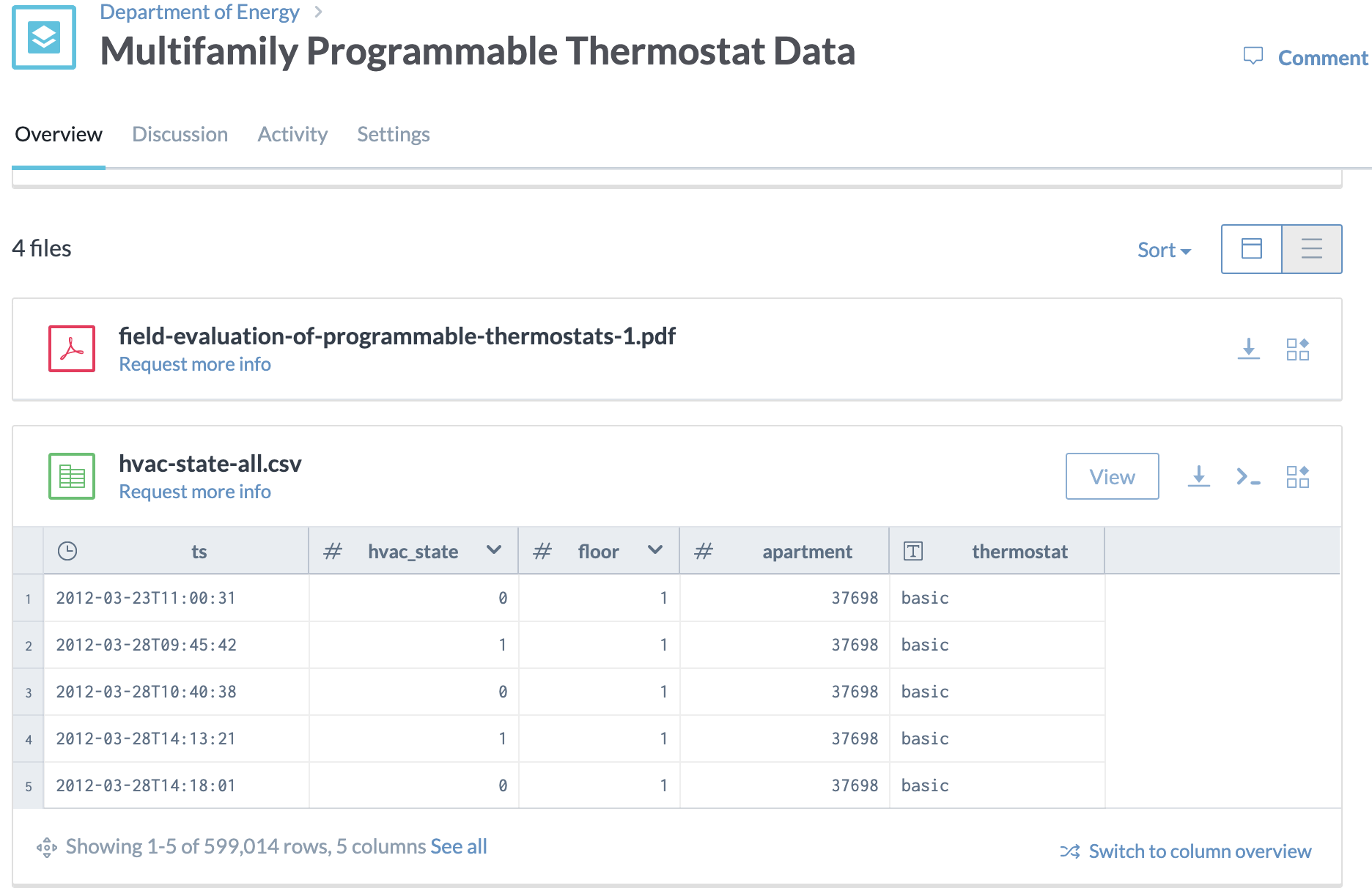The image size is (1372, 888).
Task: Click See all rows link
Action: click(459, 847)
